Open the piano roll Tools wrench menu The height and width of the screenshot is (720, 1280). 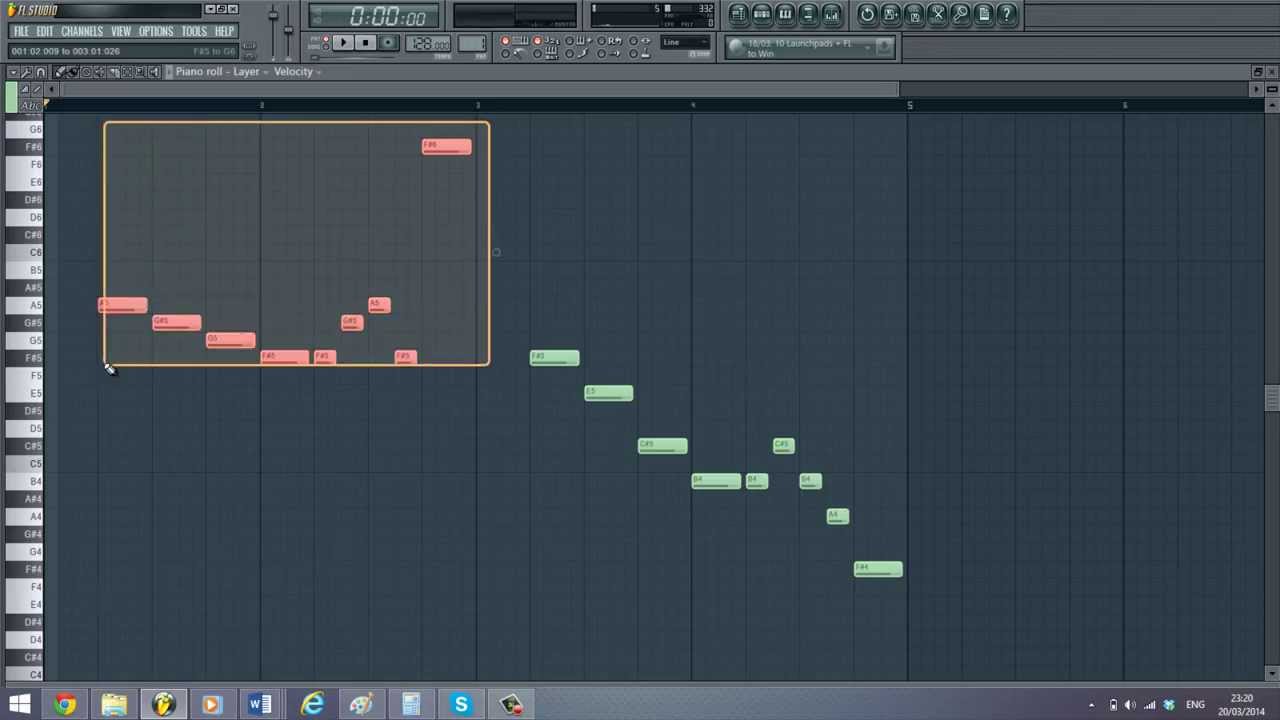(x=27, y=72)
